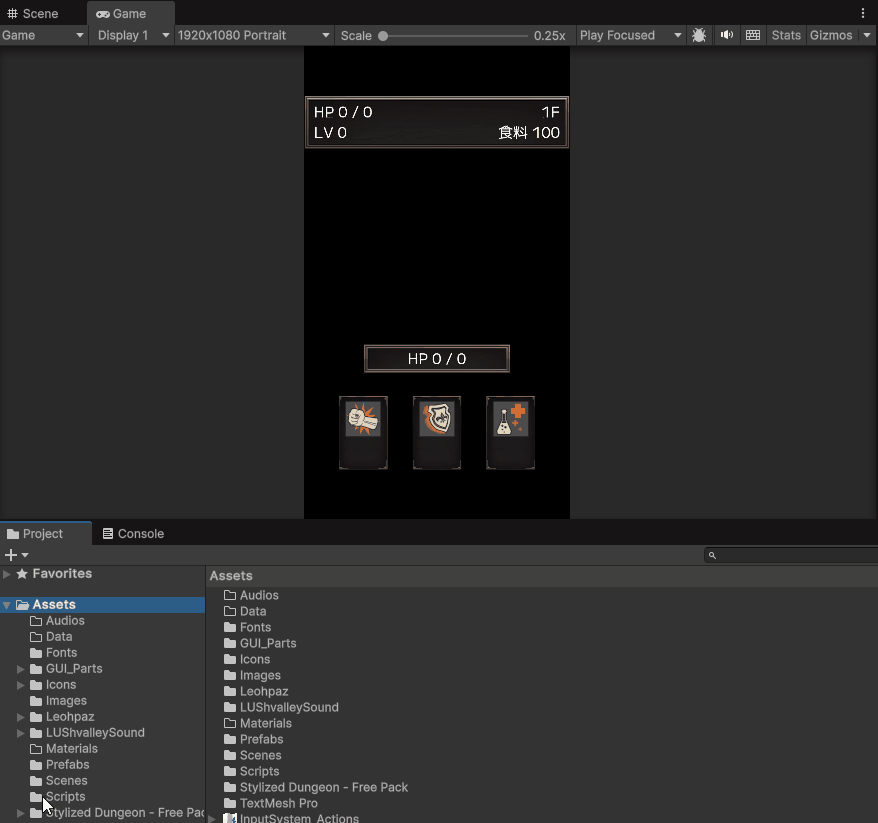Switch to the Scene tab

point(33,14)
